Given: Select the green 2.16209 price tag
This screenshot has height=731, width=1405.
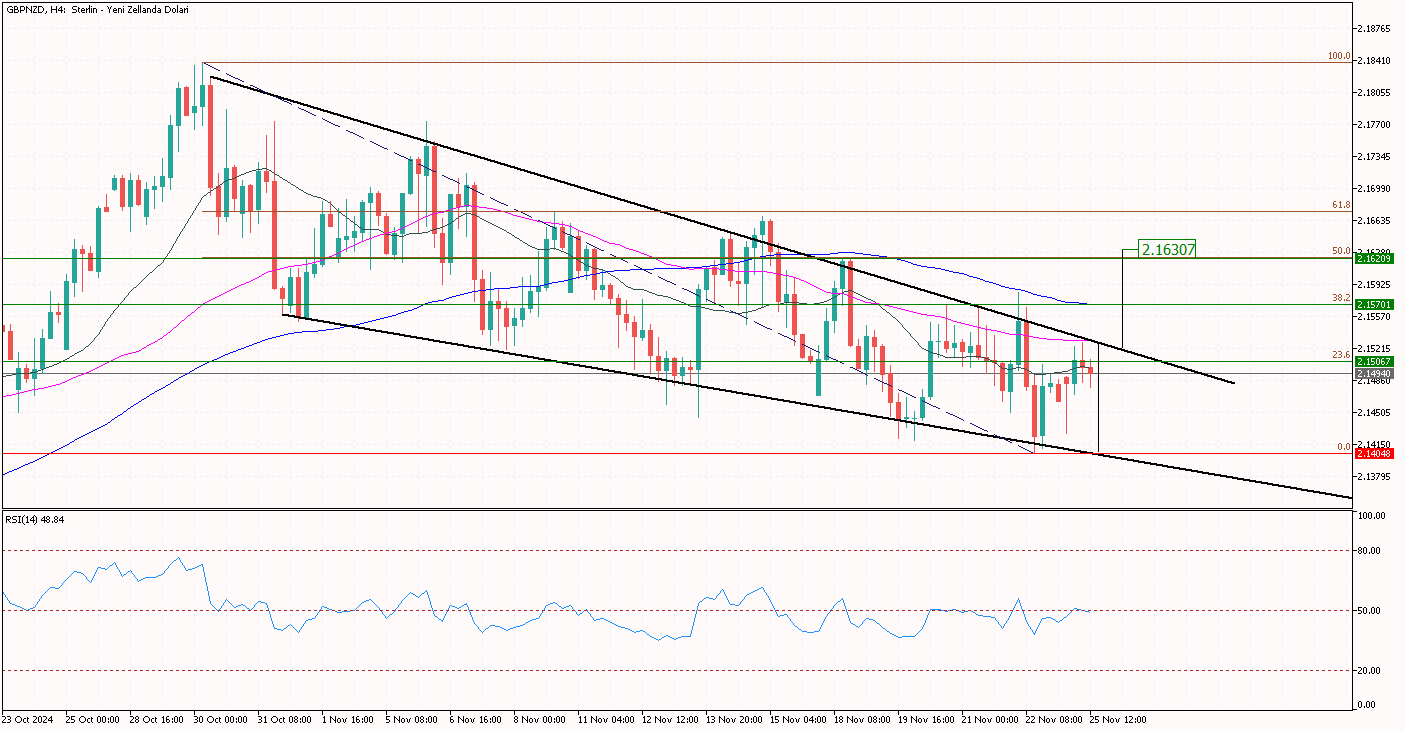Looking at the screenshot, I should (1376, 258).
